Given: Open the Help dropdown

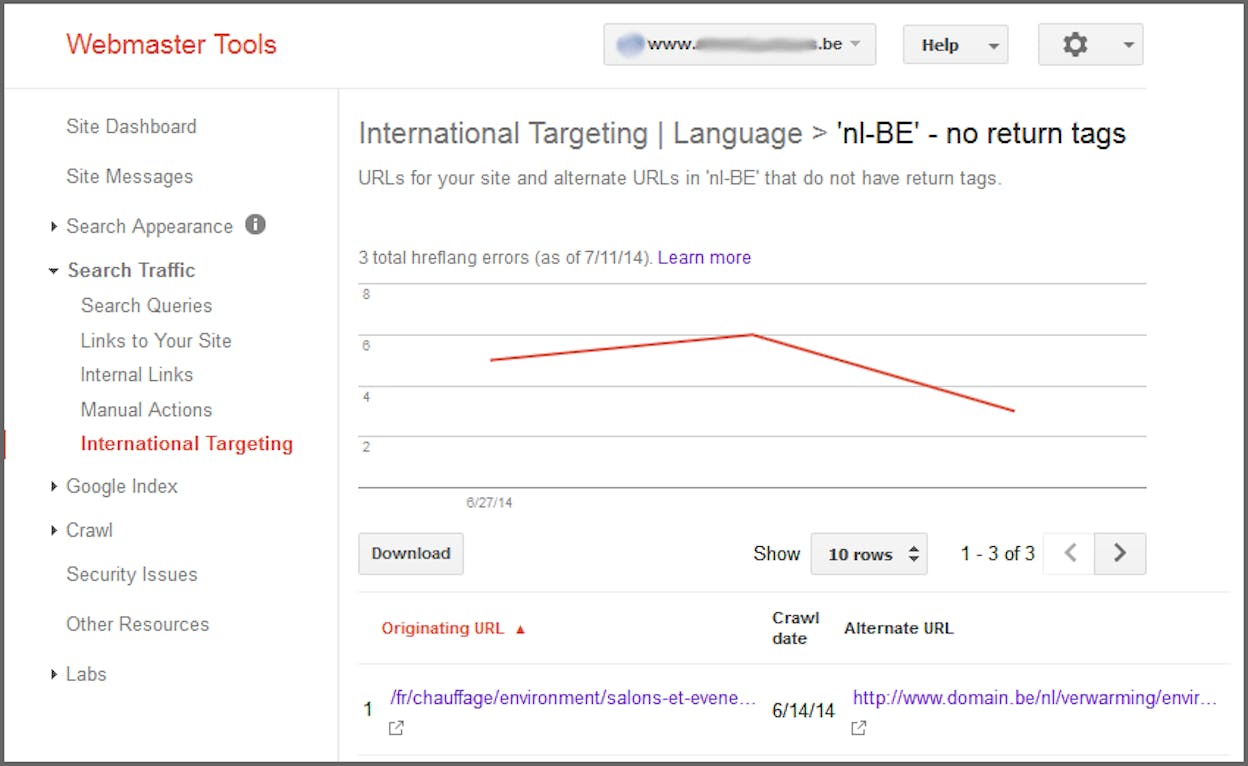Looking at the screenshot, I should 955,45.
